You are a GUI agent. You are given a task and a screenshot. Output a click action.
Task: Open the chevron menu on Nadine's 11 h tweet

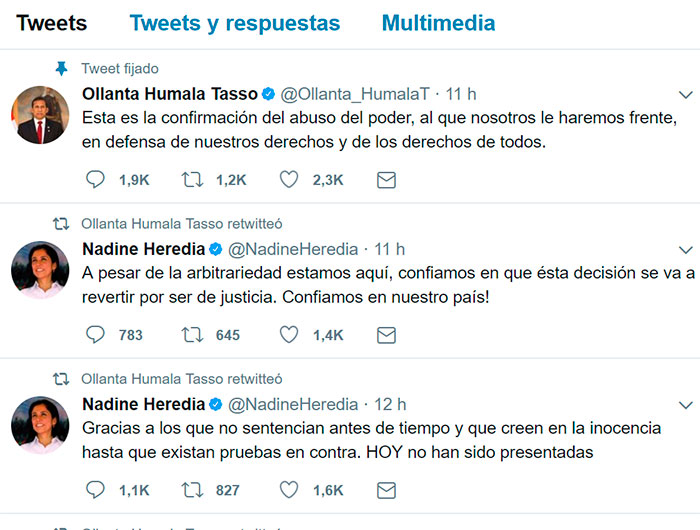(x=685, y=250)
